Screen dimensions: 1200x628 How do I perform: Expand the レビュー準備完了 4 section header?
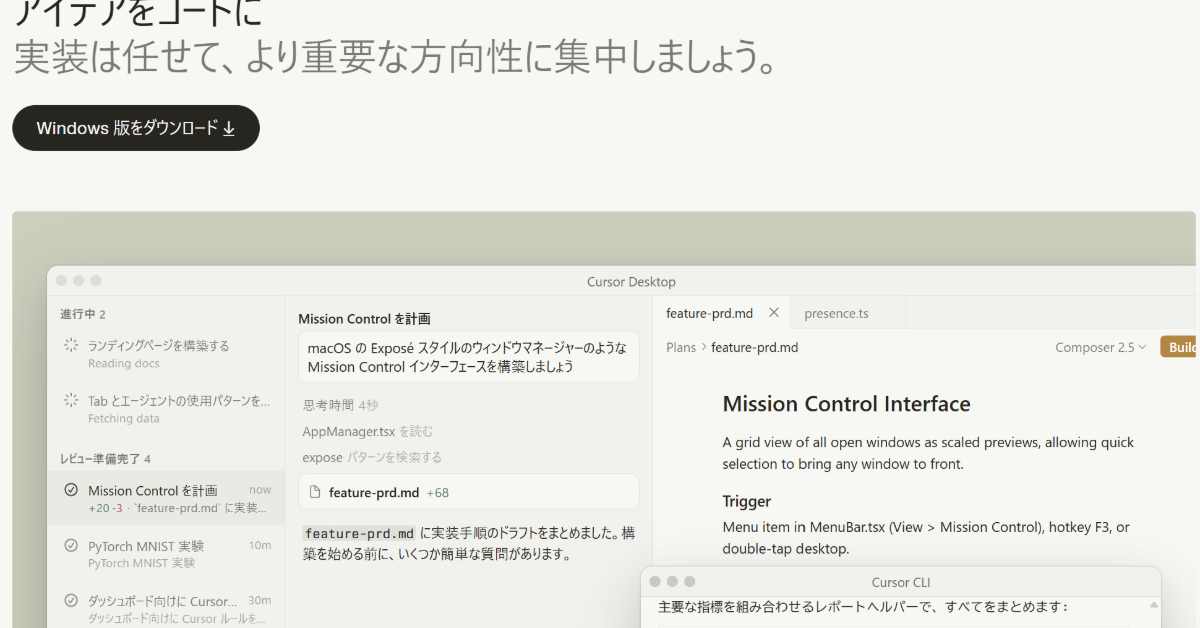click(x=106, y=459)
